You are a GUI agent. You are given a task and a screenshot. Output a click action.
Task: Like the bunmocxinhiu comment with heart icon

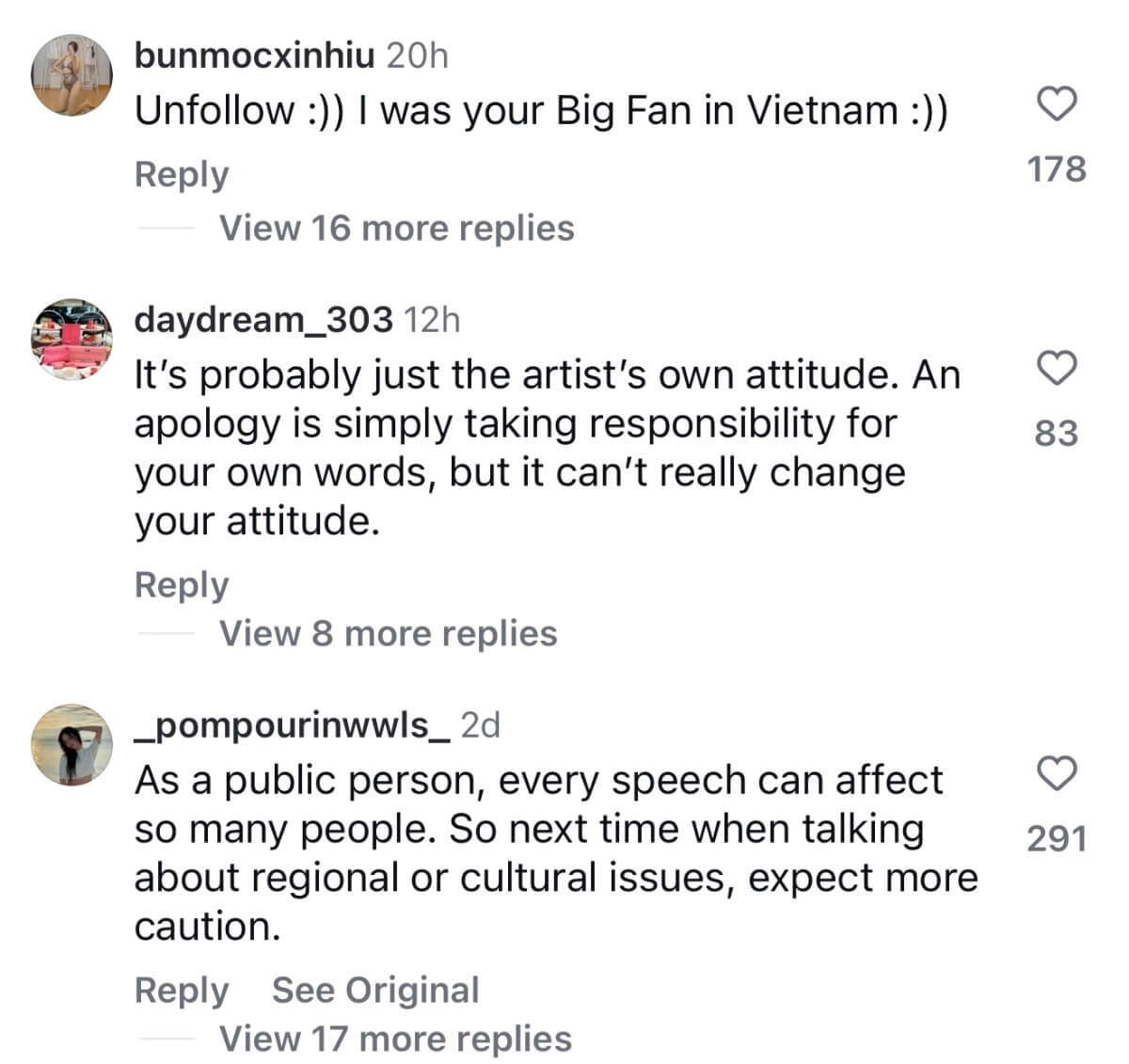(1057, 103)
